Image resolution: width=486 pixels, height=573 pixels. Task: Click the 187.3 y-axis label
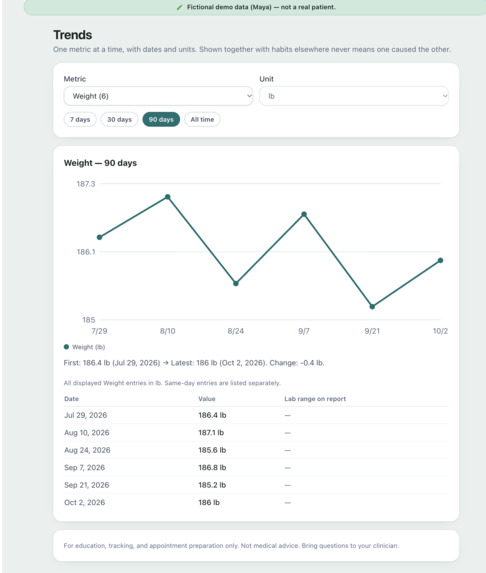pos(86,184)
